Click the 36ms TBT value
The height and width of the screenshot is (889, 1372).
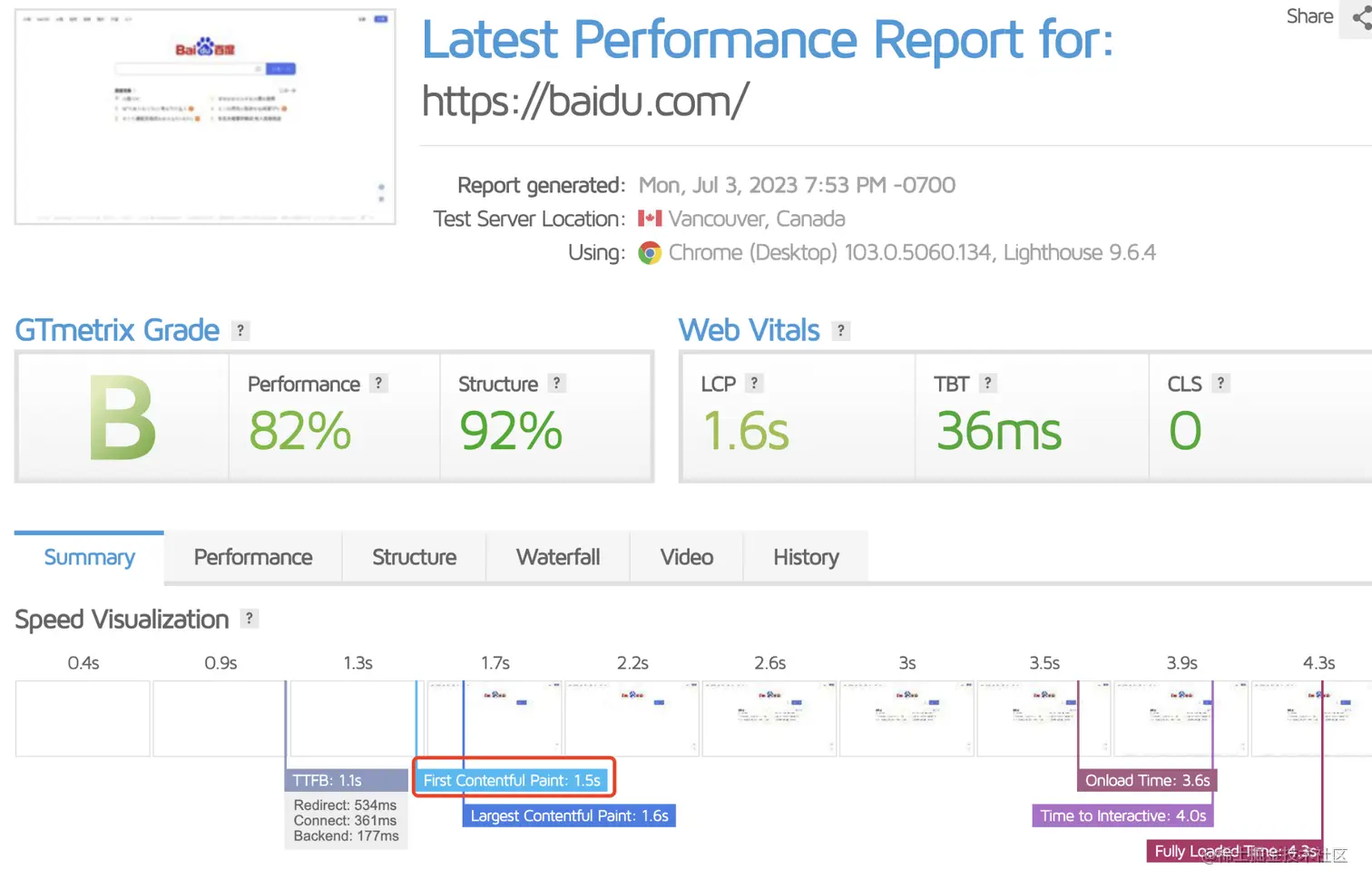click(998, 430)
